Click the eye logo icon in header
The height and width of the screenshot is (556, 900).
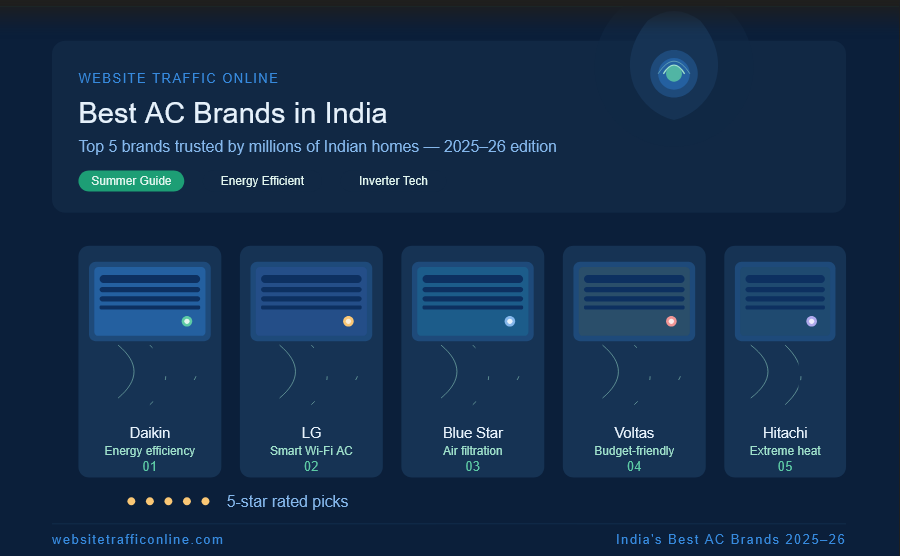click(x=674, y=73)
